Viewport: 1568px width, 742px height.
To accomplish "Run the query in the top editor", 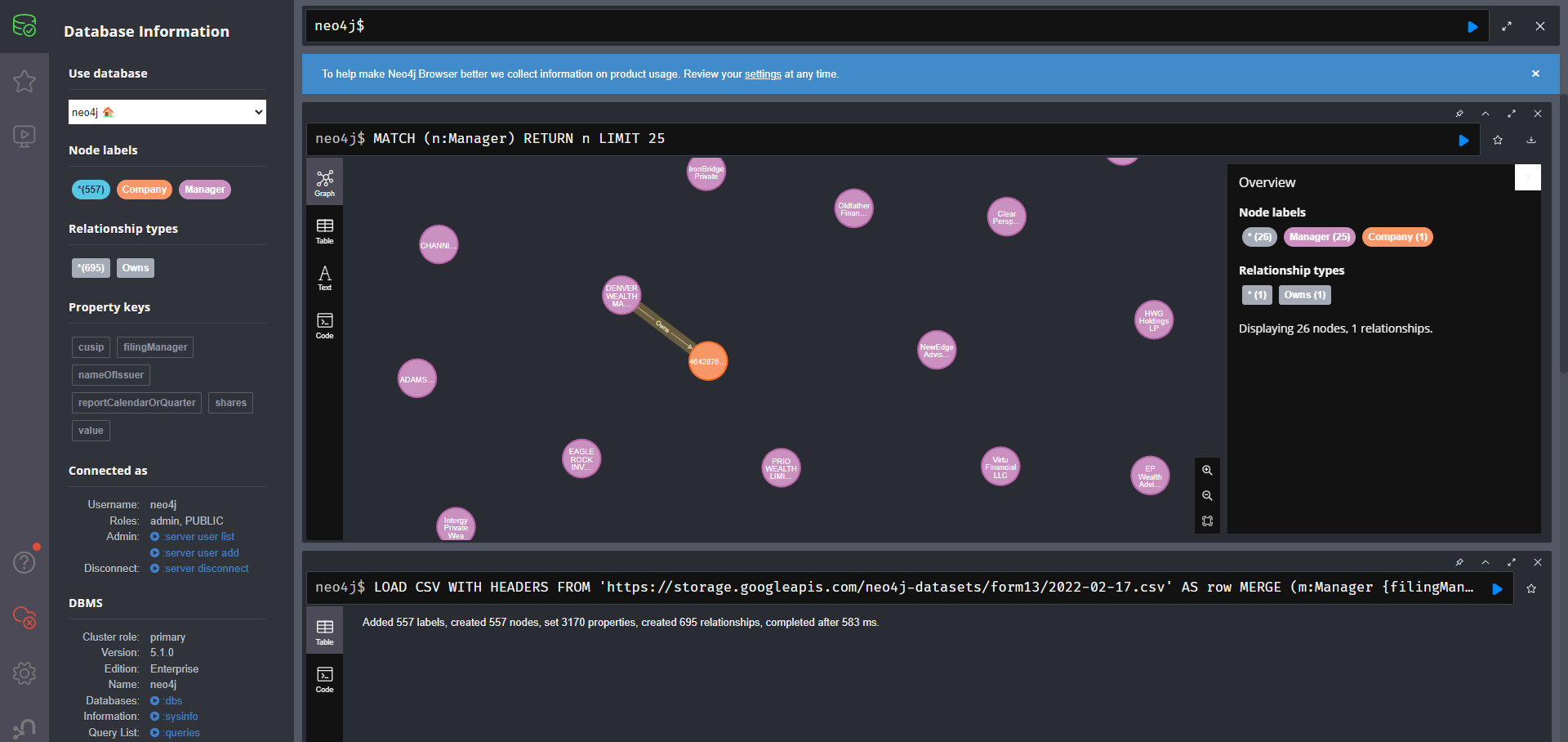I will [1472, 27].
